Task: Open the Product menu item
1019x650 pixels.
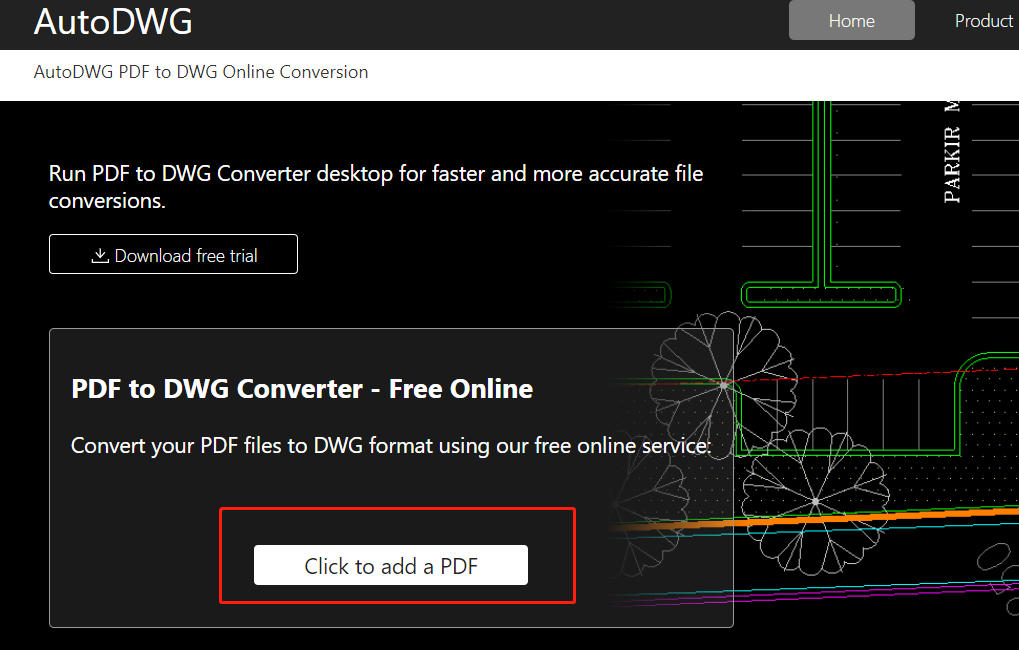Action: click(x=983, y=20)
